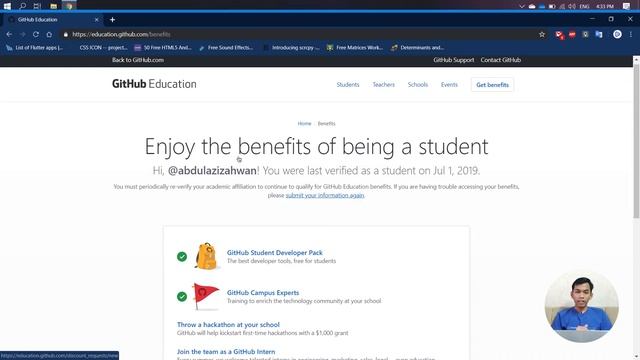Open Contact GitHub link
The image size is (640, 360).
click(500, 60)
